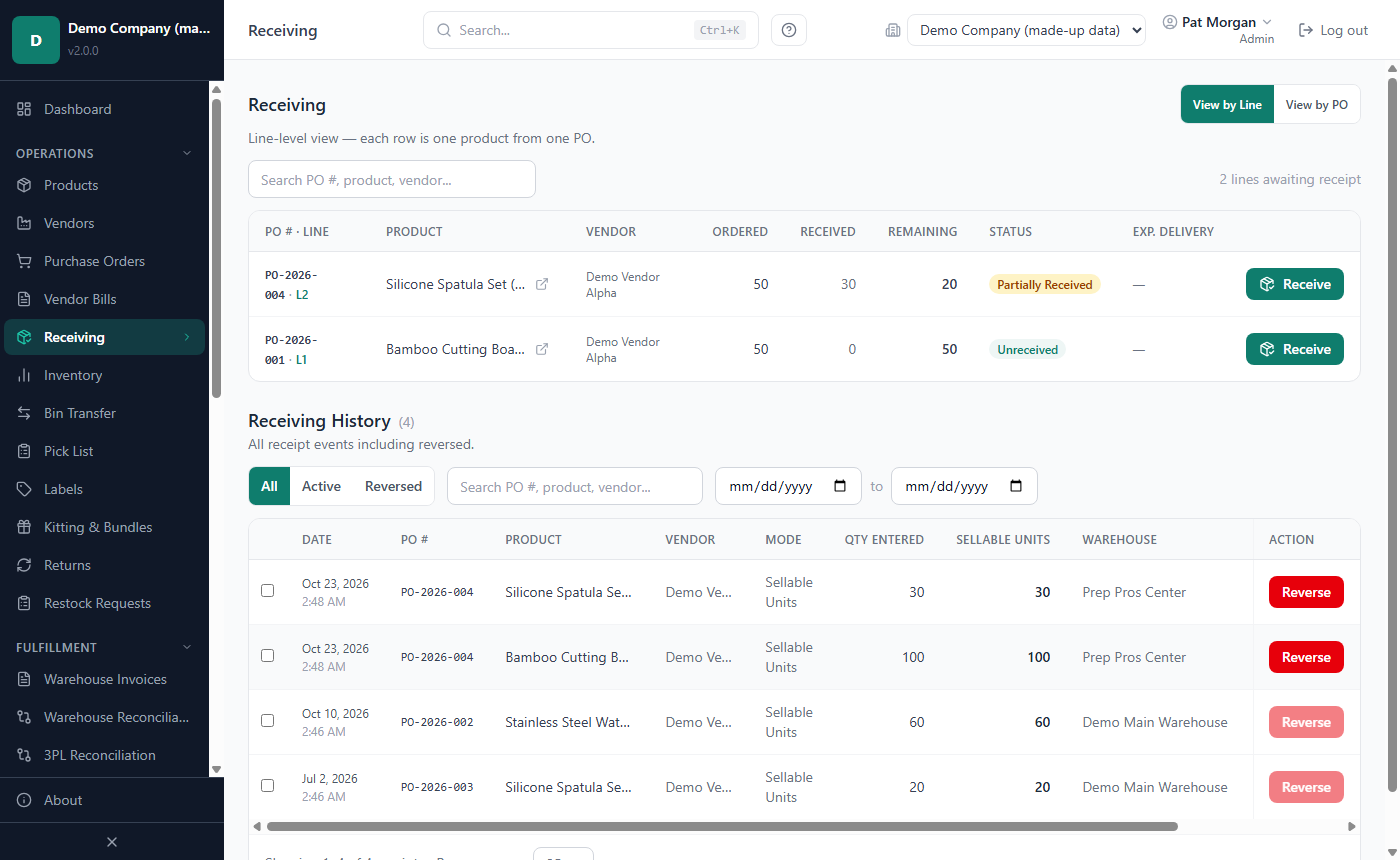Switch to View by PO
This screenshot has width=1400, height=860.
pyautogui.click(x=1316, y=104)
